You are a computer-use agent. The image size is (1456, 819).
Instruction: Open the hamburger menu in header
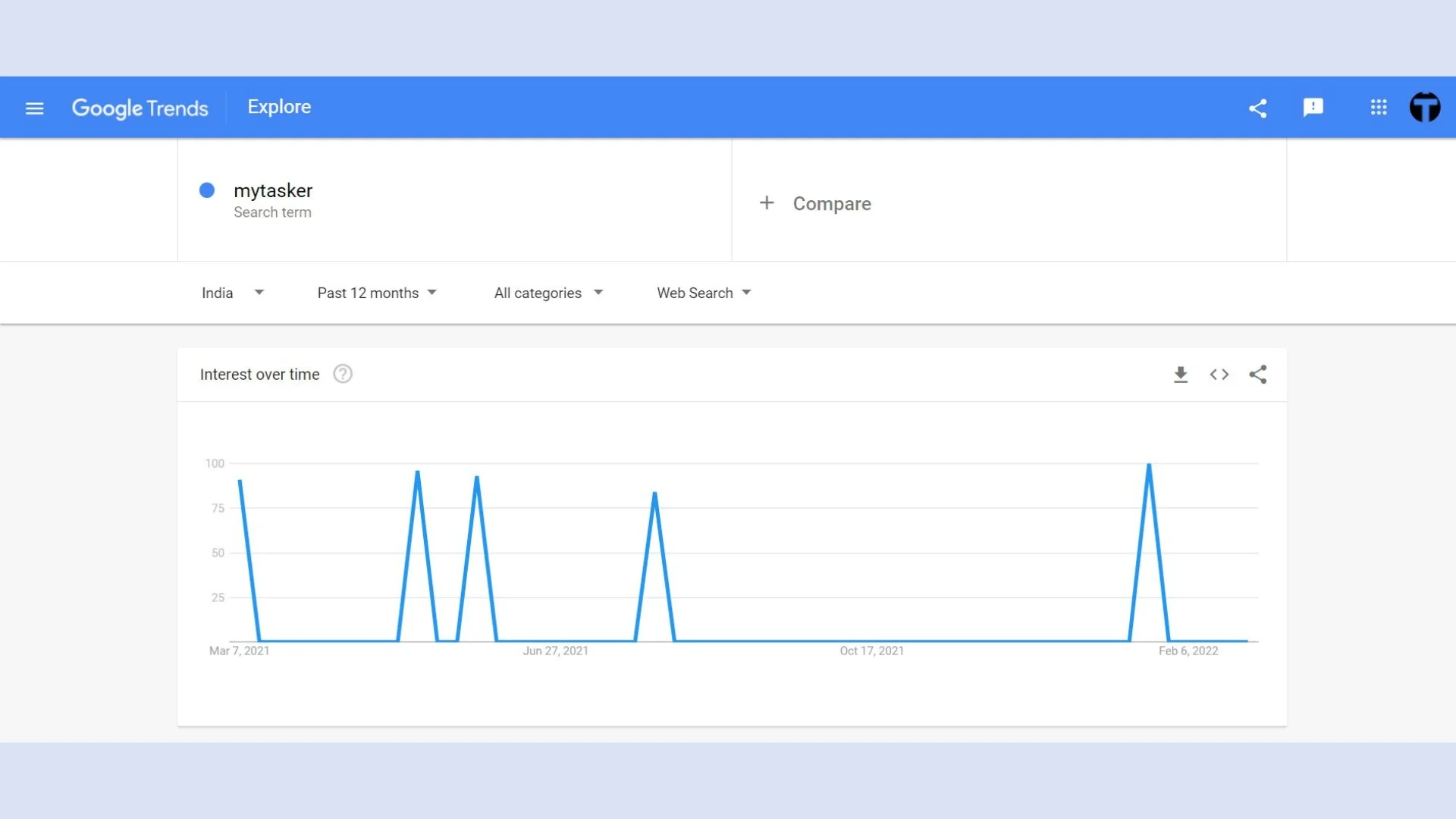34,108
